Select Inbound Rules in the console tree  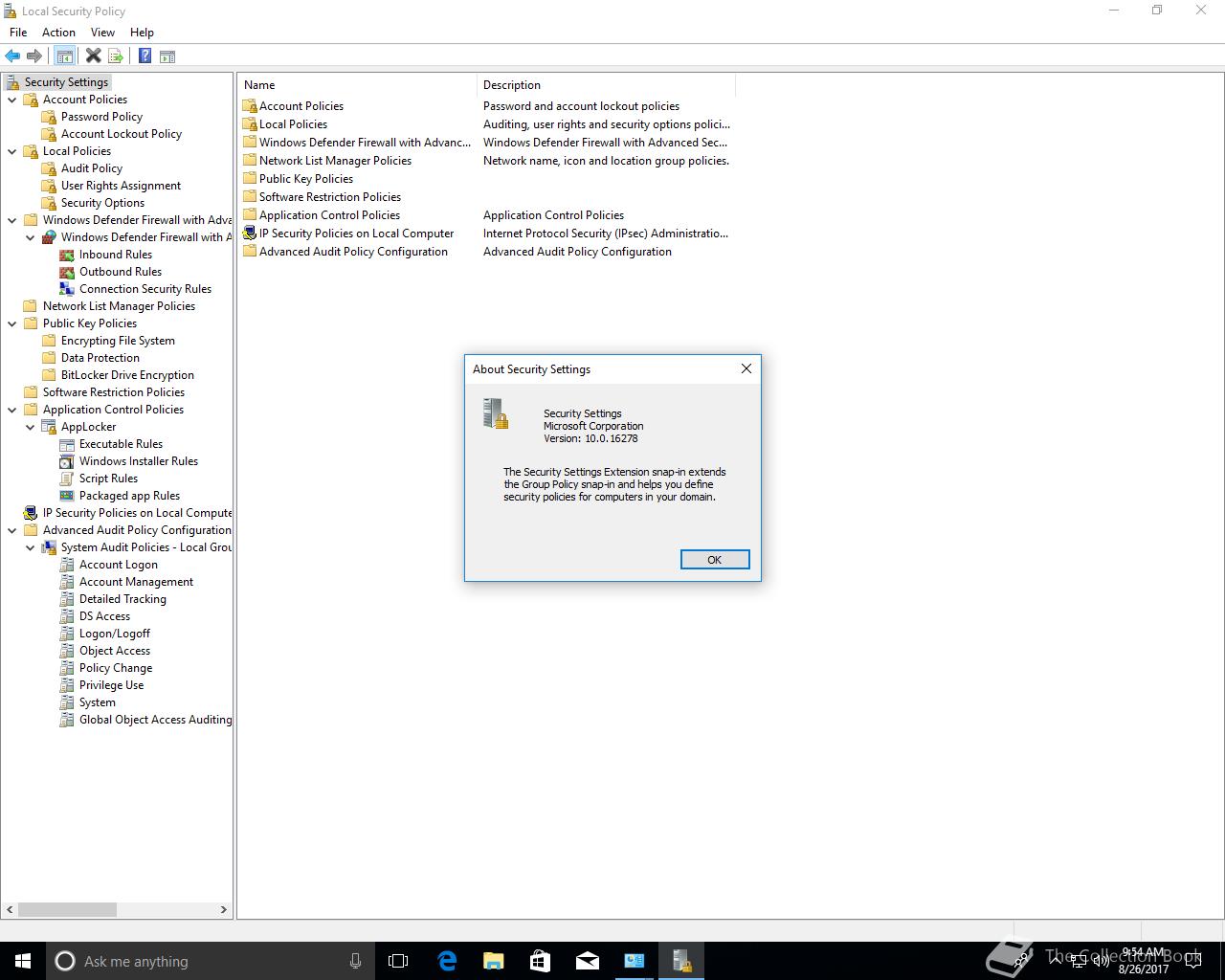click(115, 255)
